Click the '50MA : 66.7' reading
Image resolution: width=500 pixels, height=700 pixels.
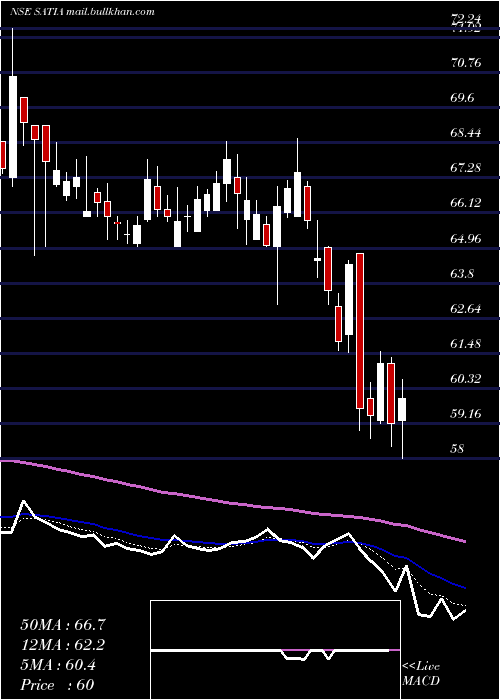pyautogui.click(x=63, y=625)
